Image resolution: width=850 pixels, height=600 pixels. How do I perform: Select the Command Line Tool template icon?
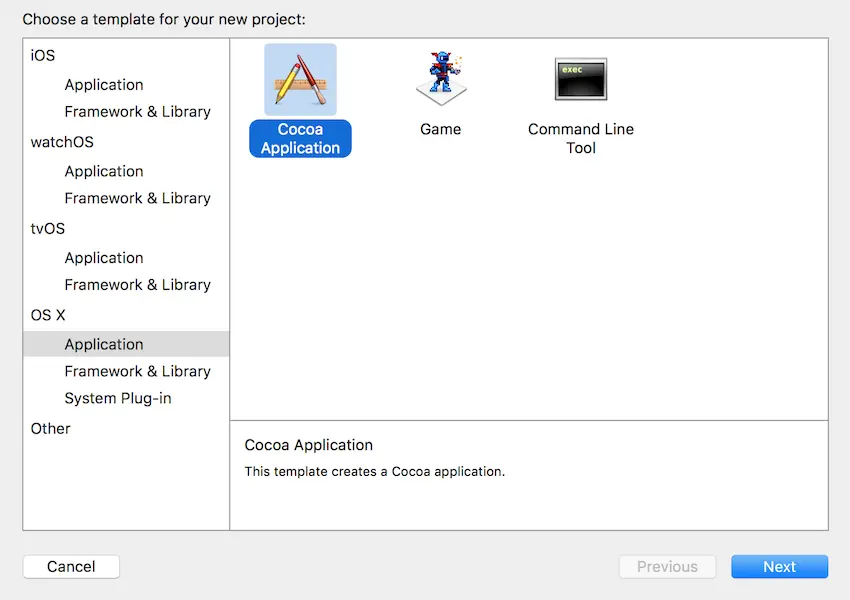(581, 79)
